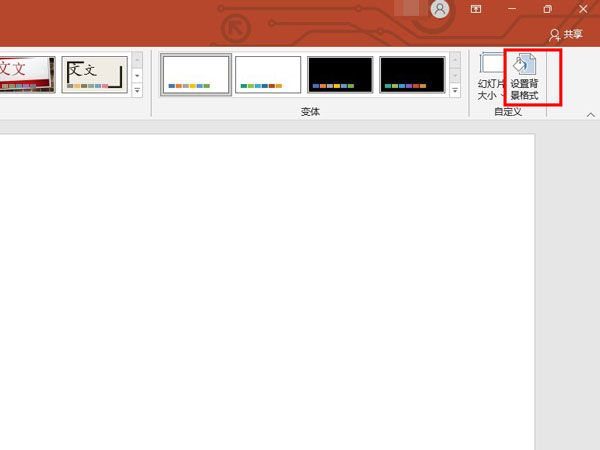The image size is (600, 450).
Task: Apply the red 文文 theme
Action: [26, 74]
